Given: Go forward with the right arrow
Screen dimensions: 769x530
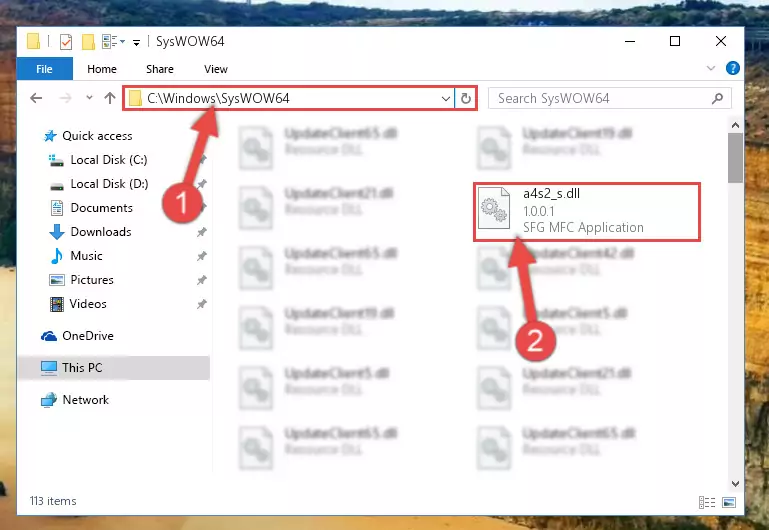Looking at the screenshot, I should [x=65, y=98].
